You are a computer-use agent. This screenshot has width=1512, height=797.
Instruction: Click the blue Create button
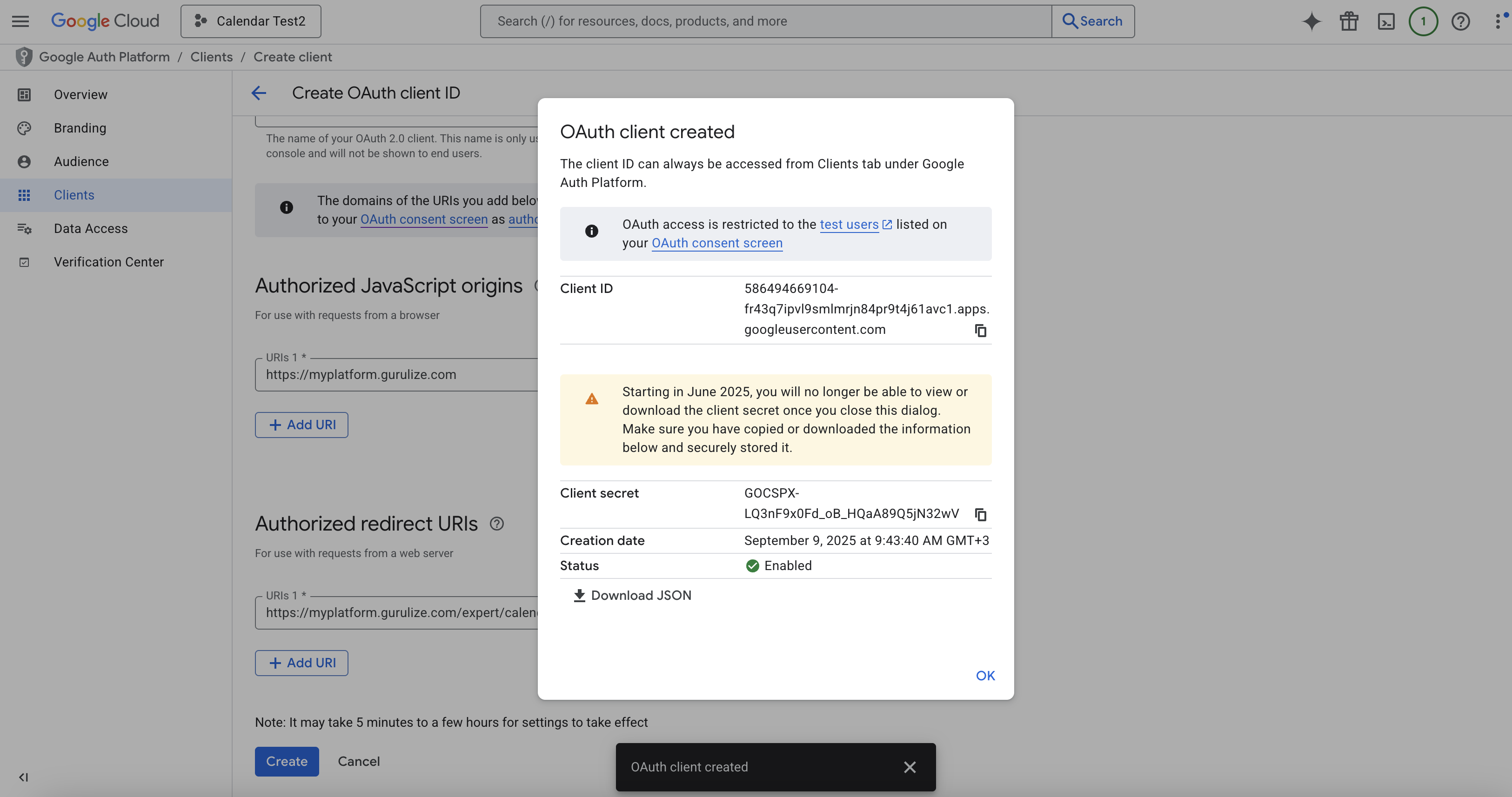(287, 761)
